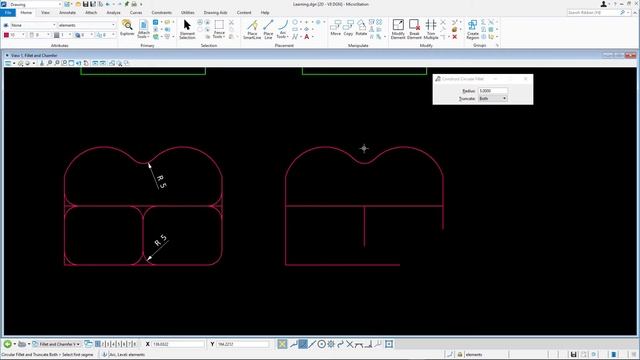Image resolution: width=640 pixels, height=360 pixels.
Task: Toggle the highlighted keypoint snap mode button
Action: tap(302, 344)
